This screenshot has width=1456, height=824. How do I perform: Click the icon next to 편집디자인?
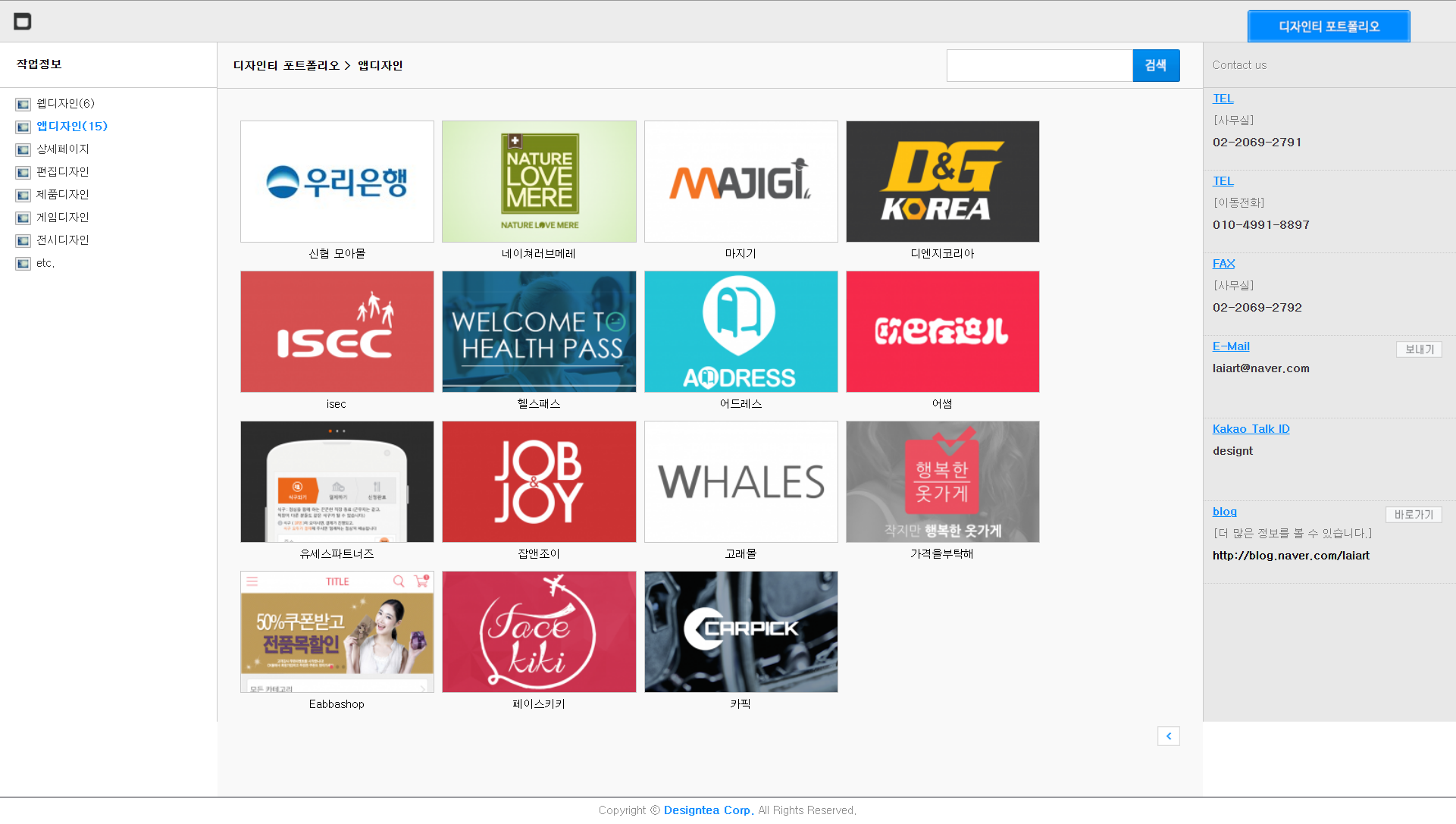coord(23,172)
